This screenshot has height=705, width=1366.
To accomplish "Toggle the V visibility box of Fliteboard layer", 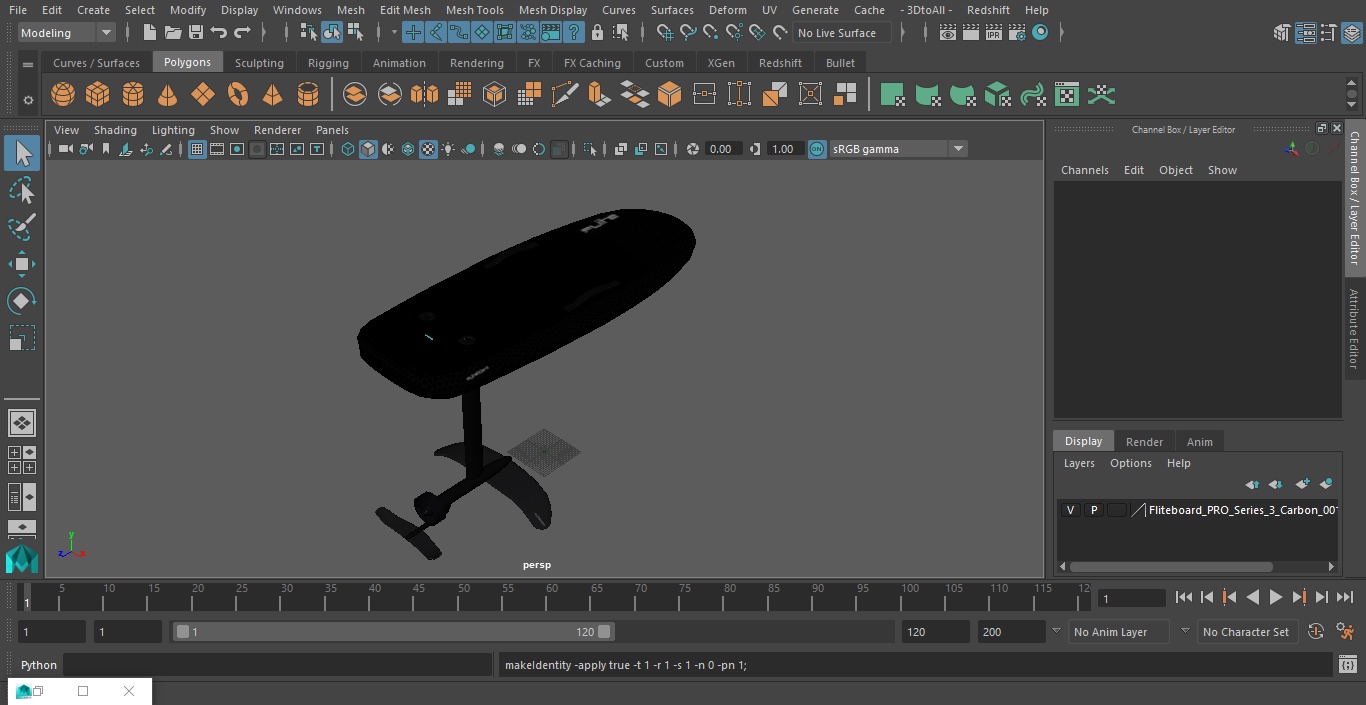I will tap(1070, 510).
